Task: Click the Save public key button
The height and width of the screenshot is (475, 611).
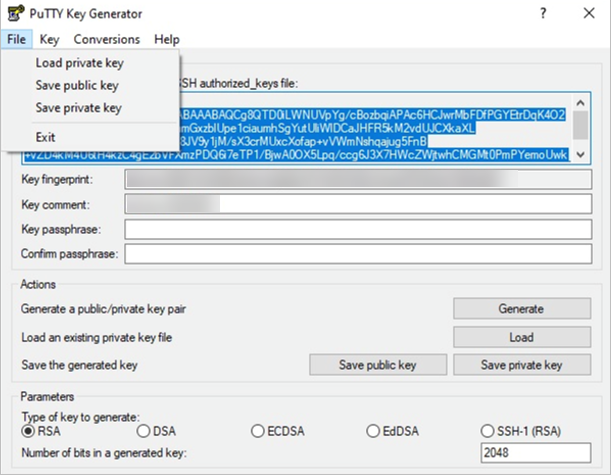Action: (x=378, y=365)
